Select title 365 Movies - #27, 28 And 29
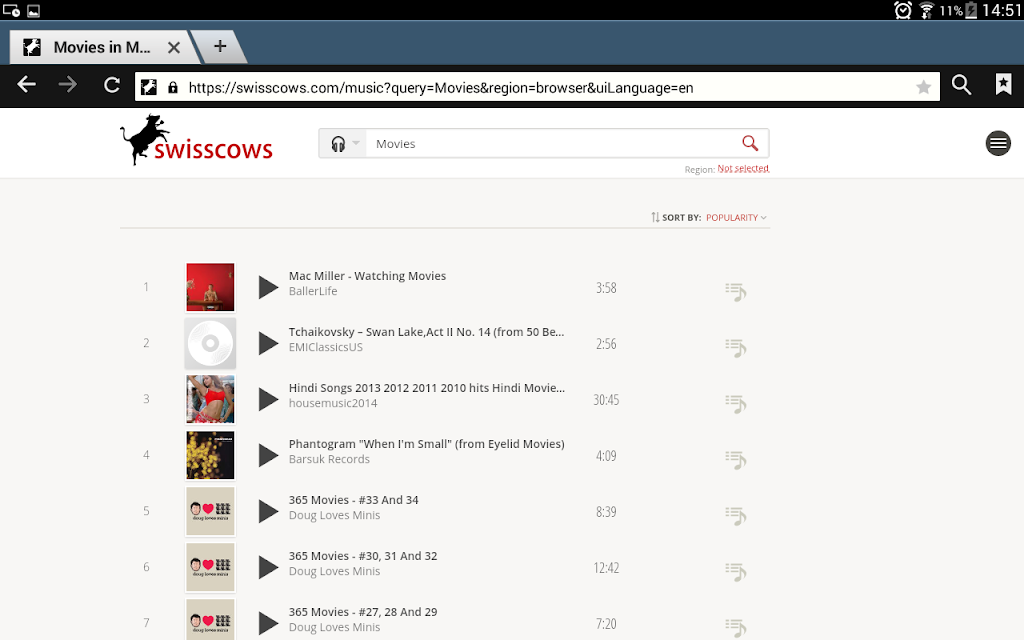The width and height of the screenshot is (1024, 640). point(362,613)
